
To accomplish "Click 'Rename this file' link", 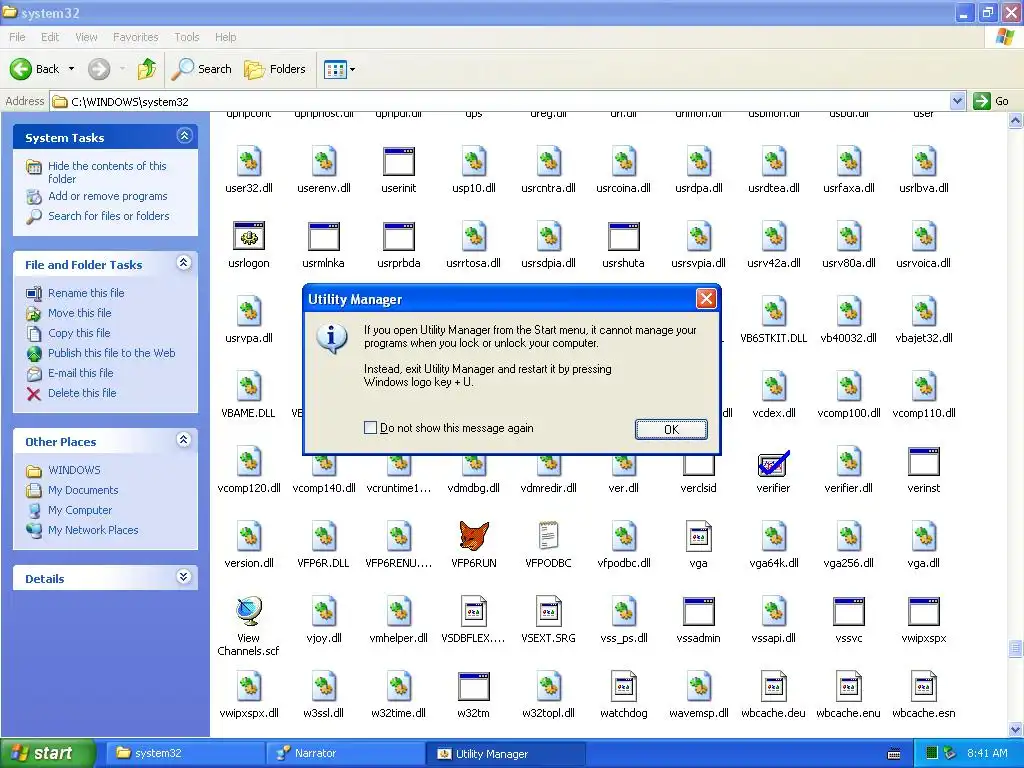I will 86,293.
